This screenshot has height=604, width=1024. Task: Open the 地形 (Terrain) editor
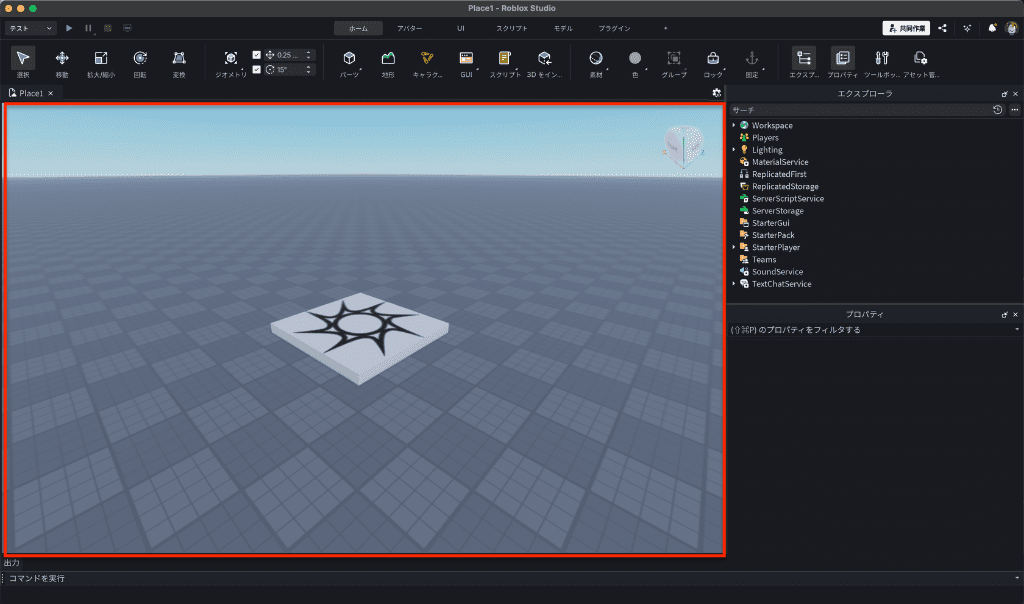pos(388,59)
